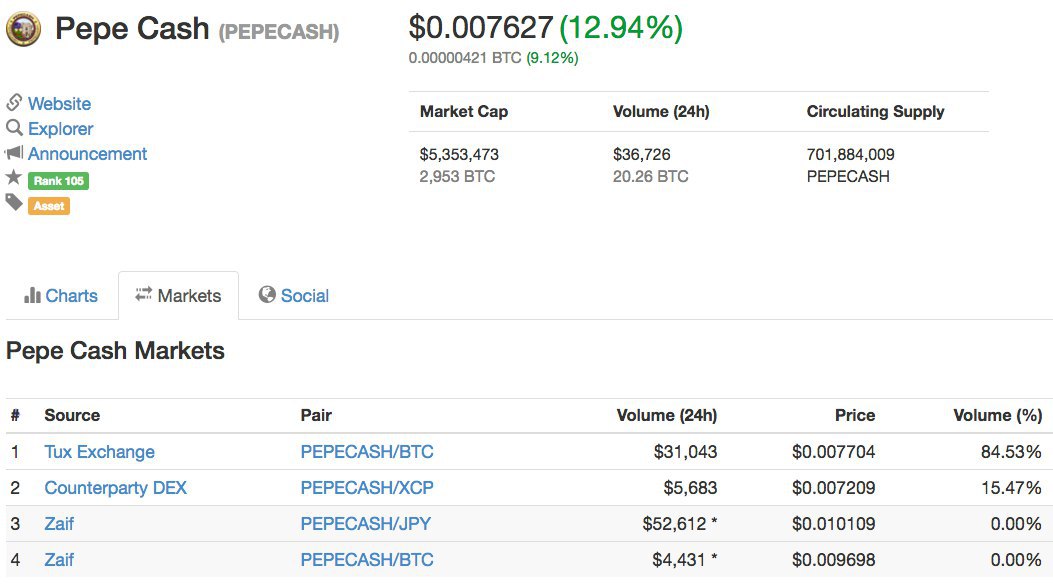Open the Explorer link
Viewport: 1053px width, 584px height.
tap(60, 128)
